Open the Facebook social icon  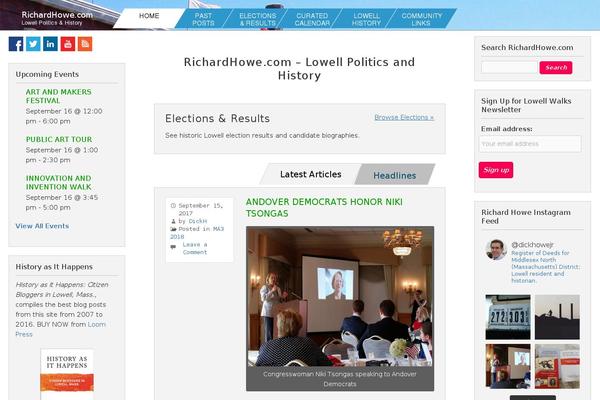(16, 44)
